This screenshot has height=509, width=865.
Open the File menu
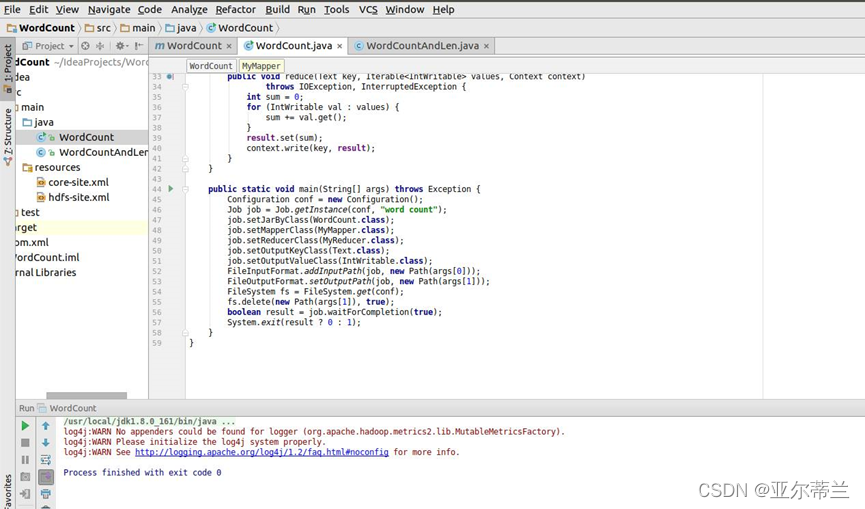[x=12, y=9]
